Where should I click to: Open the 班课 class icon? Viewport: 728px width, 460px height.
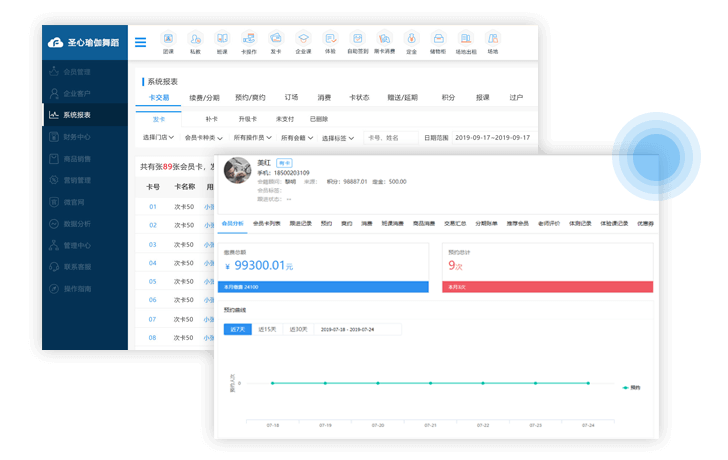click(222, 43)
